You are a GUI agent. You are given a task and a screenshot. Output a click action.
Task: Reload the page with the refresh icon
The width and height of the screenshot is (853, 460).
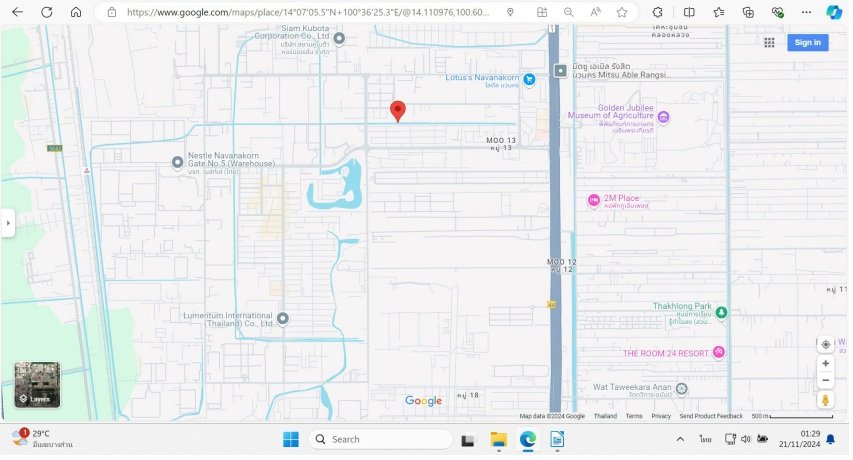[47, 12]
